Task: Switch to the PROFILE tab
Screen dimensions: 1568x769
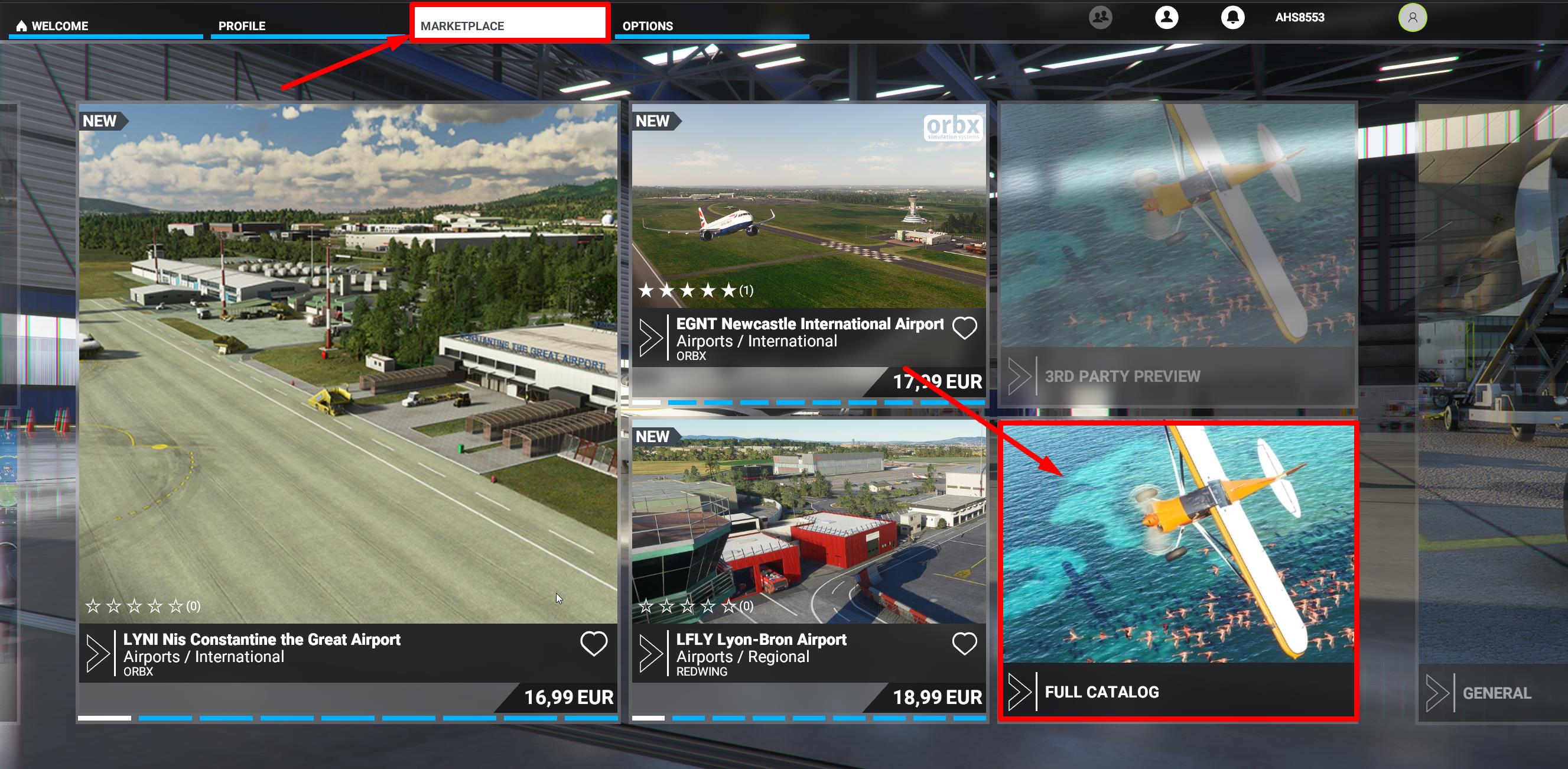Action: 242,26
